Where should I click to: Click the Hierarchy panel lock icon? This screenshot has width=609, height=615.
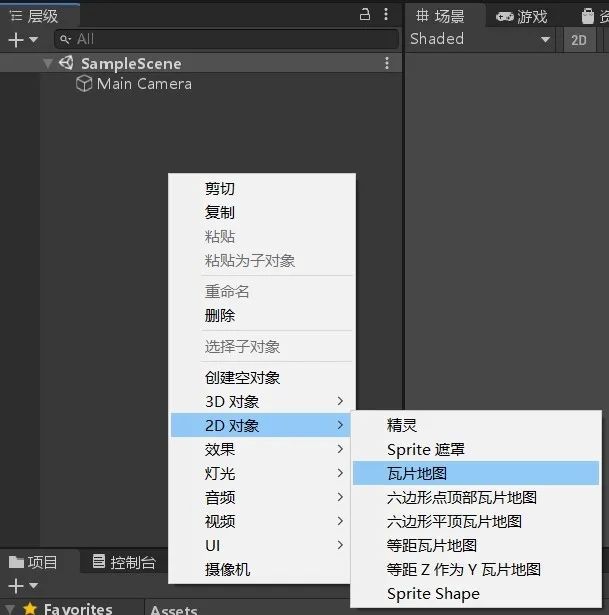tap(364, 15)
